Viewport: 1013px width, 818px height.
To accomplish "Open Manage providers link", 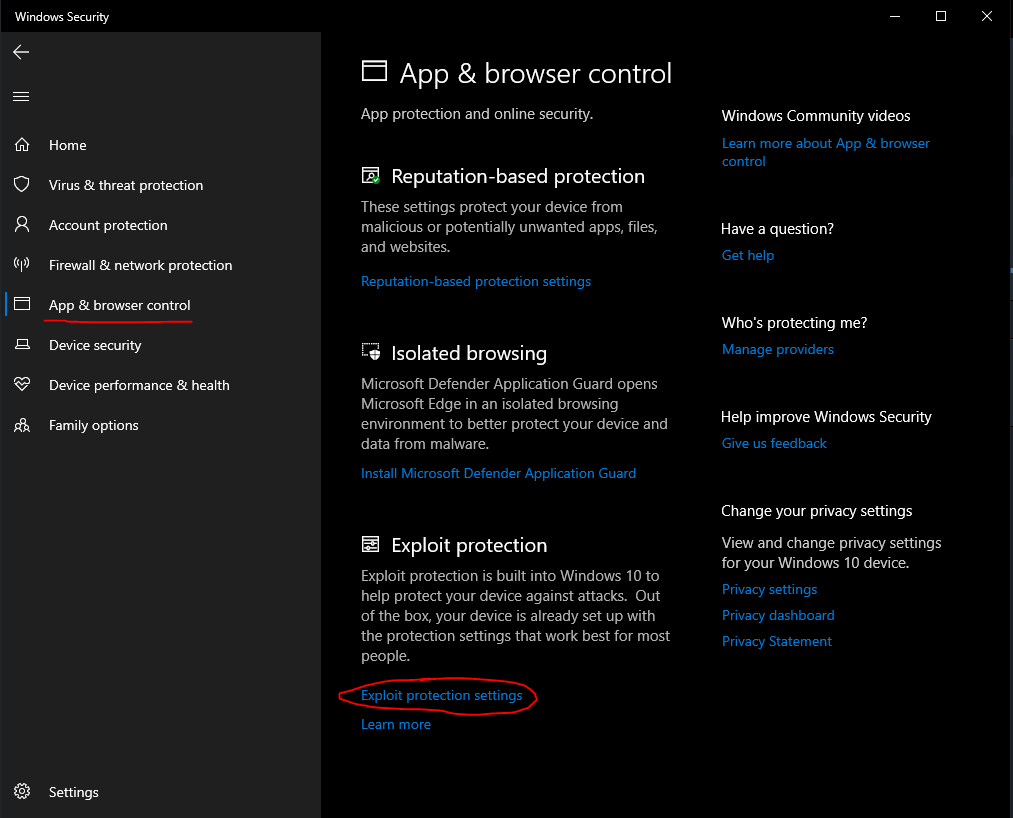I will click(x=778, y=349).
